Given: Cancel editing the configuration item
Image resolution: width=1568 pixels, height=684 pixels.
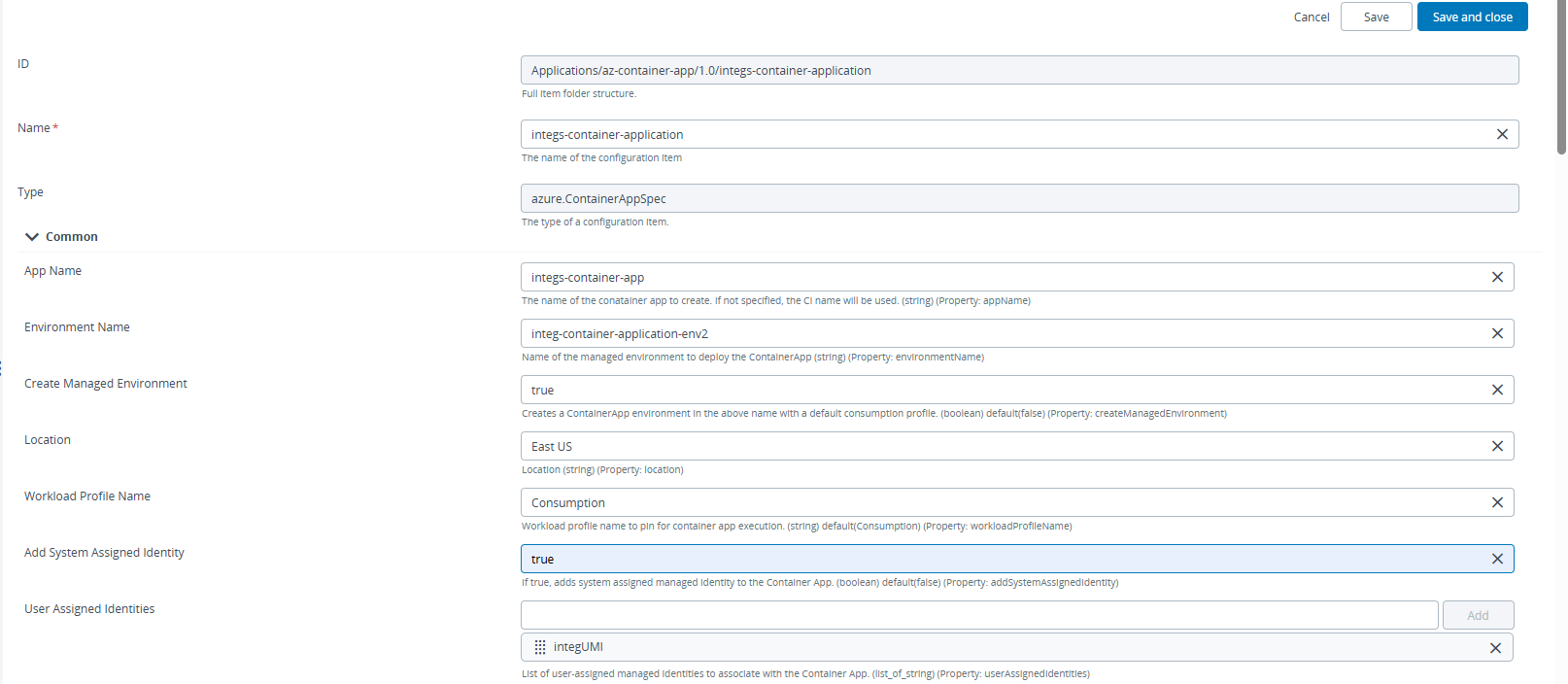Looking at the screenshot, I should point(1311,17).
